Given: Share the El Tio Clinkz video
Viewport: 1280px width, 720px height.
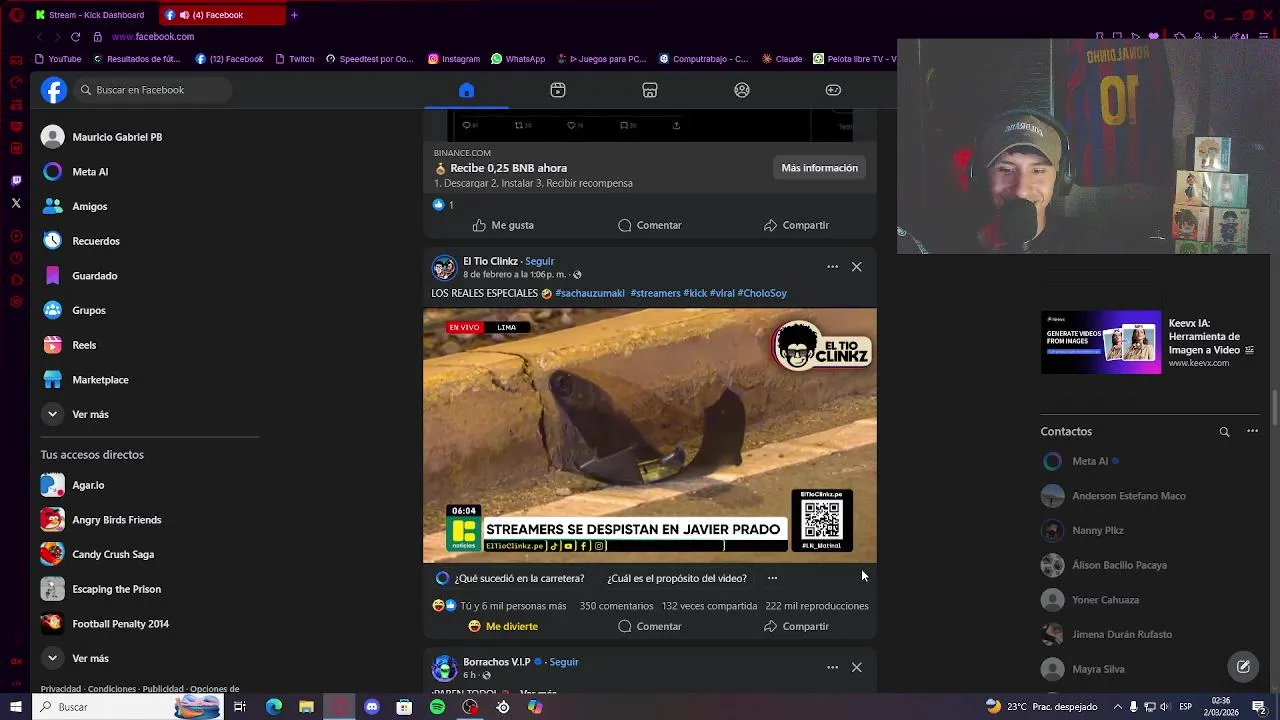Looking at the screenshot, I should point(796,626).
